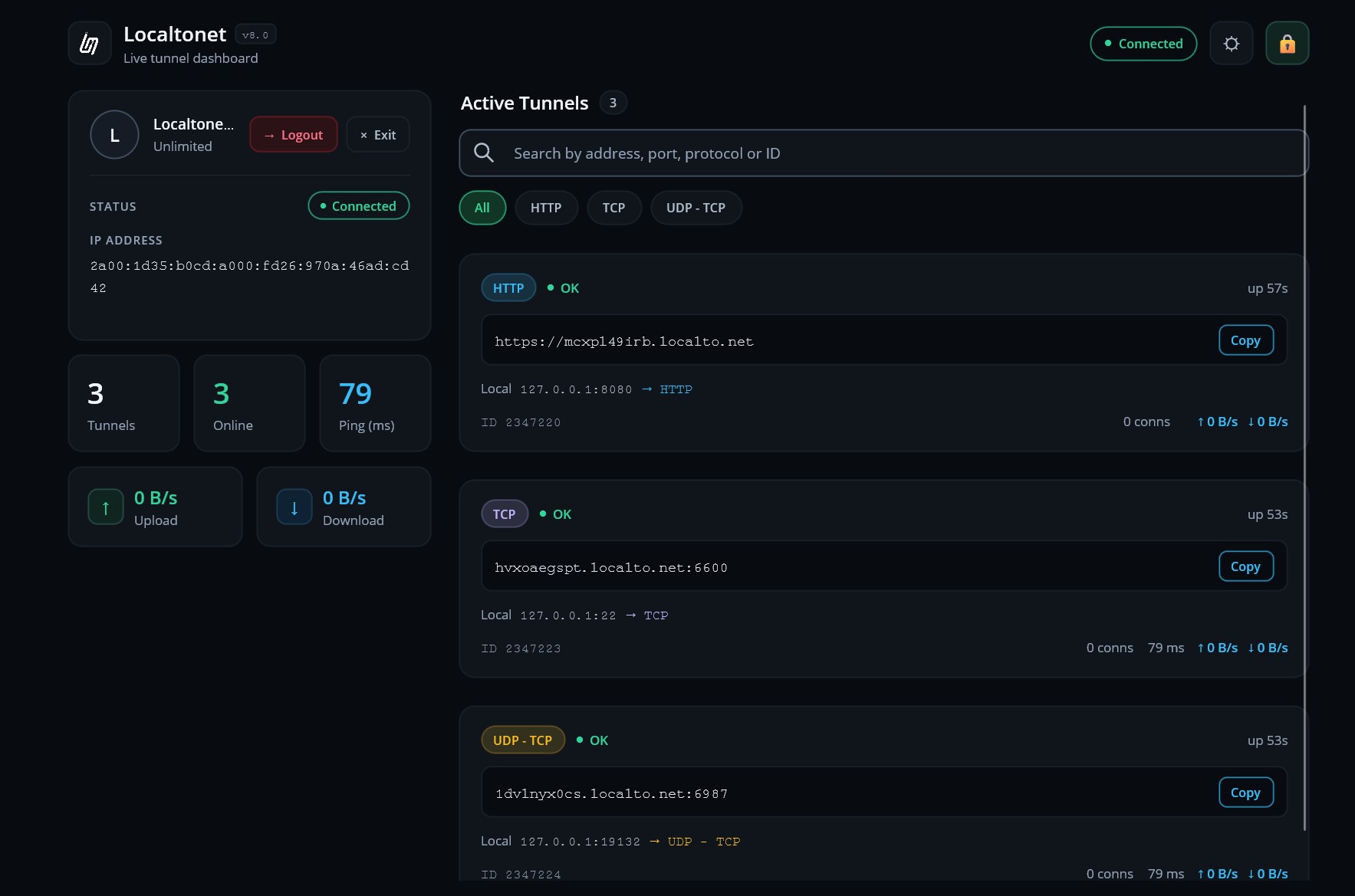Click the up 57s uptime text
This screenshot has width=1355, height=896.
(1268, 289)
